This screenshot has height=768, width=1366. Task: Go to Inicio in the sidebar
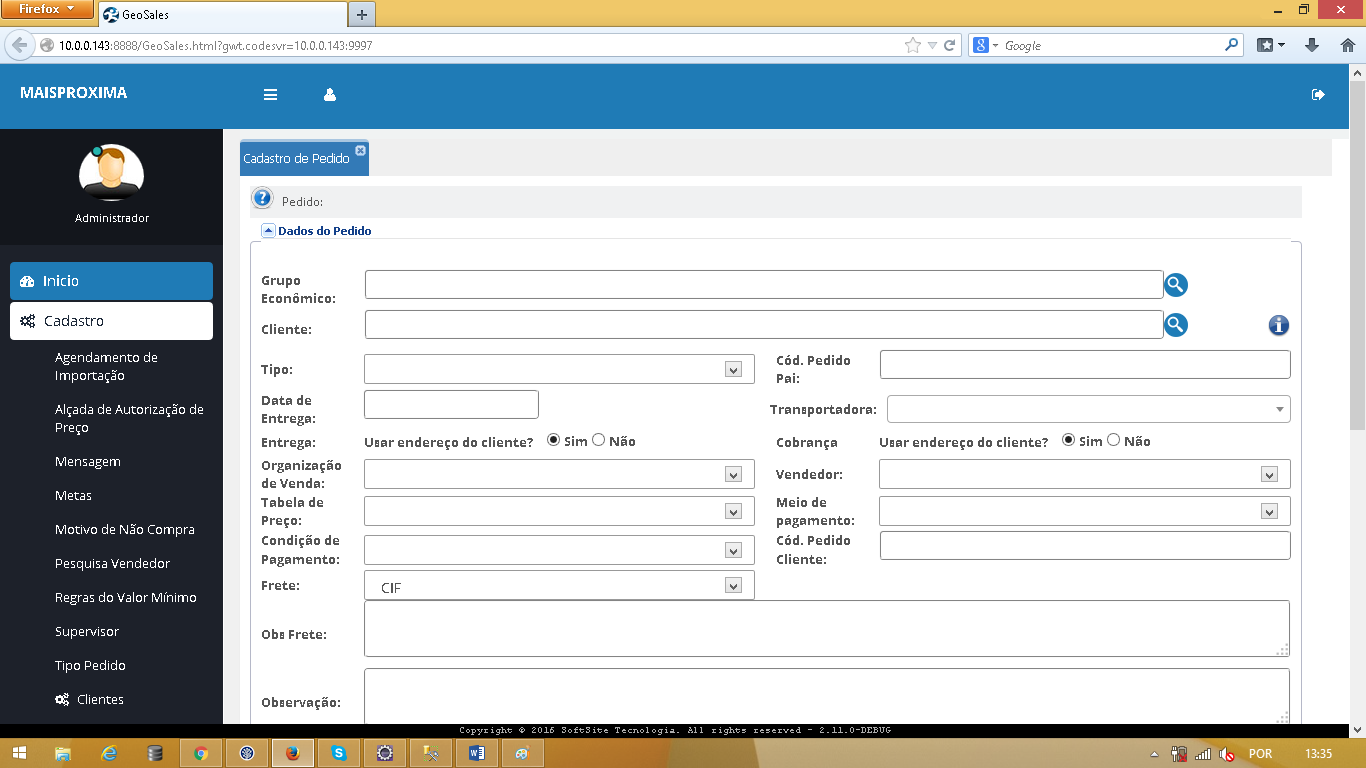click(111, 281)
